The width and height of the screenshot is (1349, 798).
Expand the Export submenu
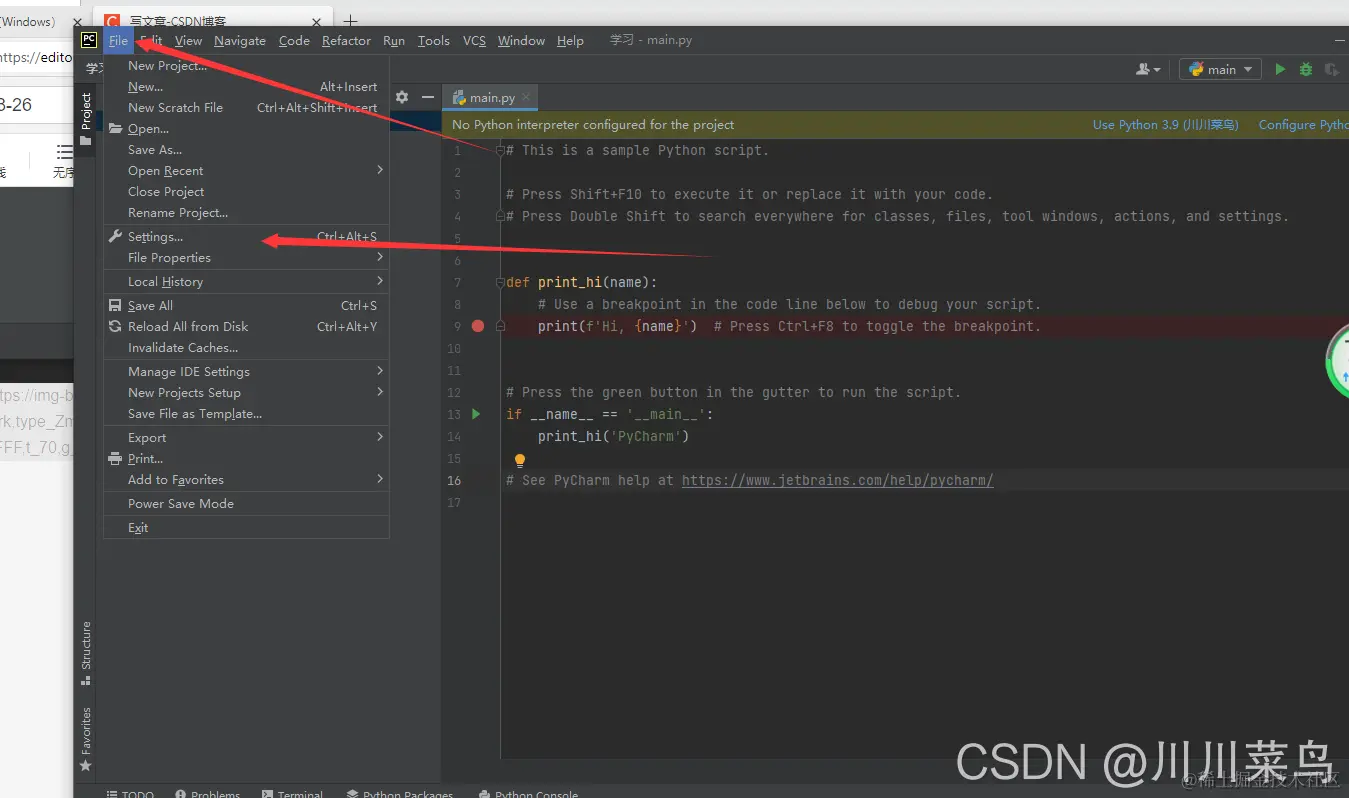click(x=246, y=437)
